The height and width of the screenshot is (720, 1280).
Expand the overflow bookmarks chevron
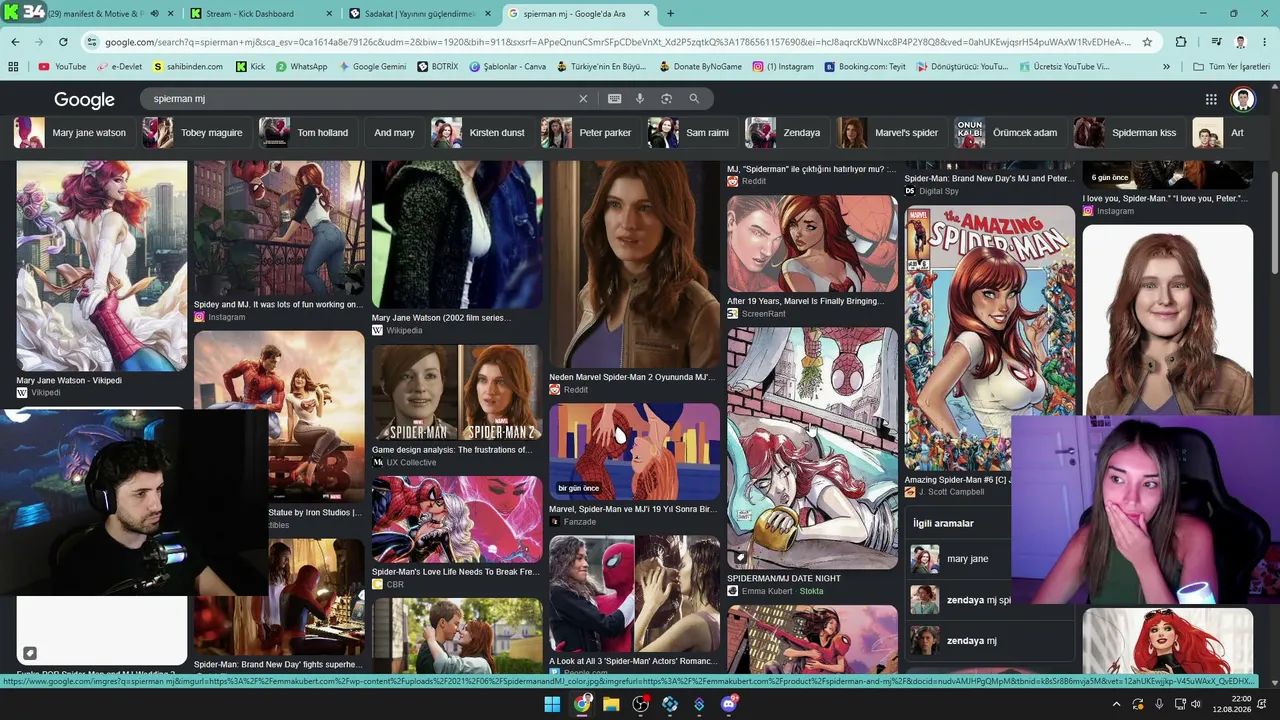[x=1166, y=67]
